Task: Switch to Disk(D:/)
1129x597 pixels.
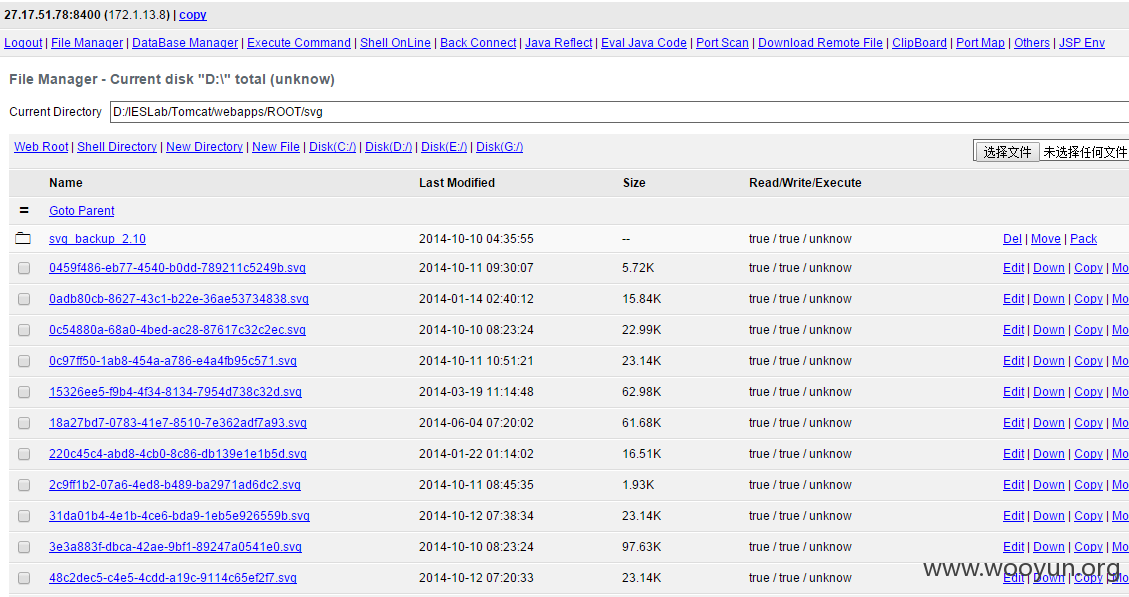Action: pyautogui.click(x=389, y=146)
